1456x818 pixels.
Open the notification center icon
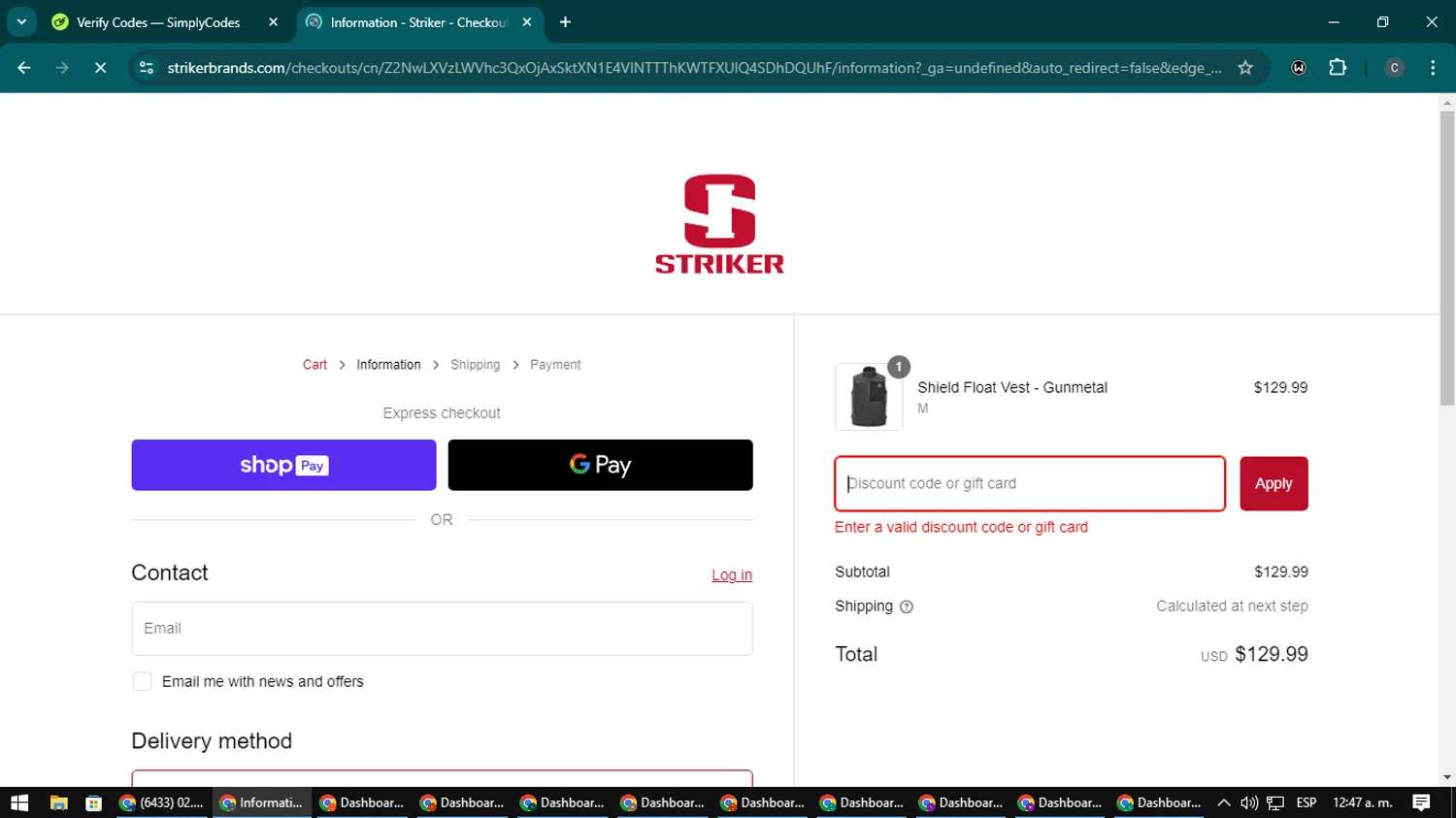click(x=1421, y=802)
